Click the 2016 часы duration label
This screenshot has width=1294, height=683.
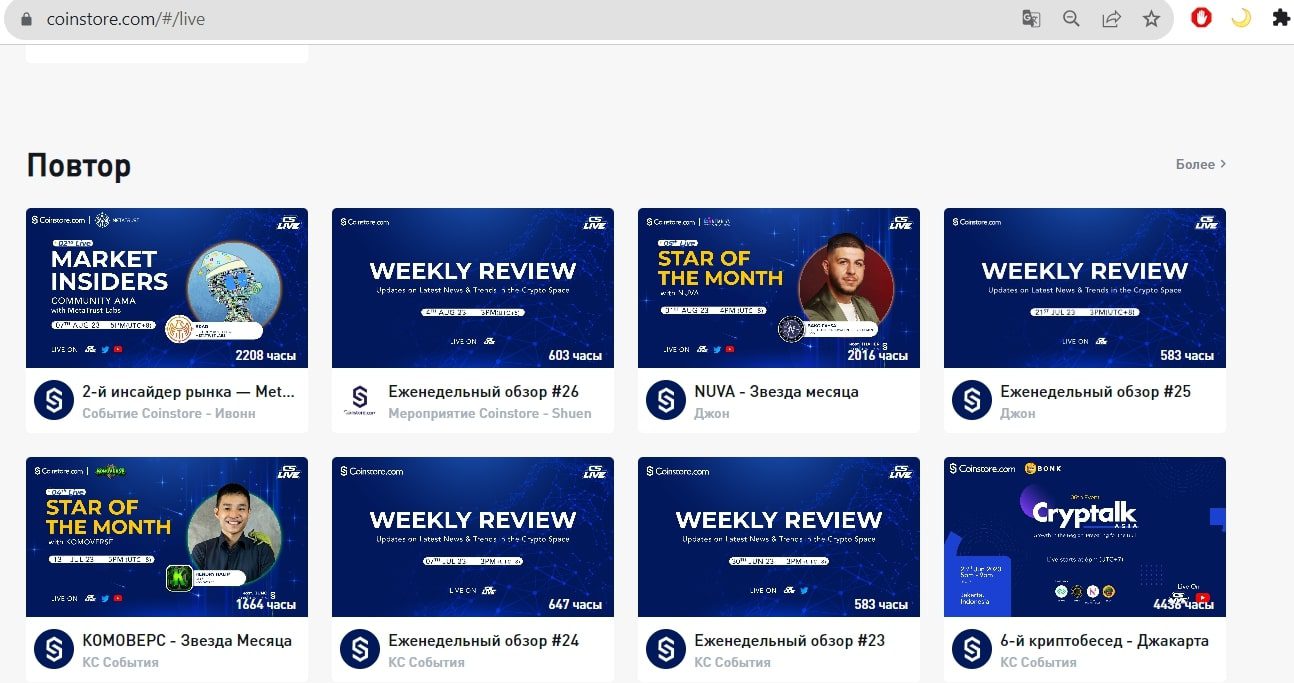click(x=878, y=355)
